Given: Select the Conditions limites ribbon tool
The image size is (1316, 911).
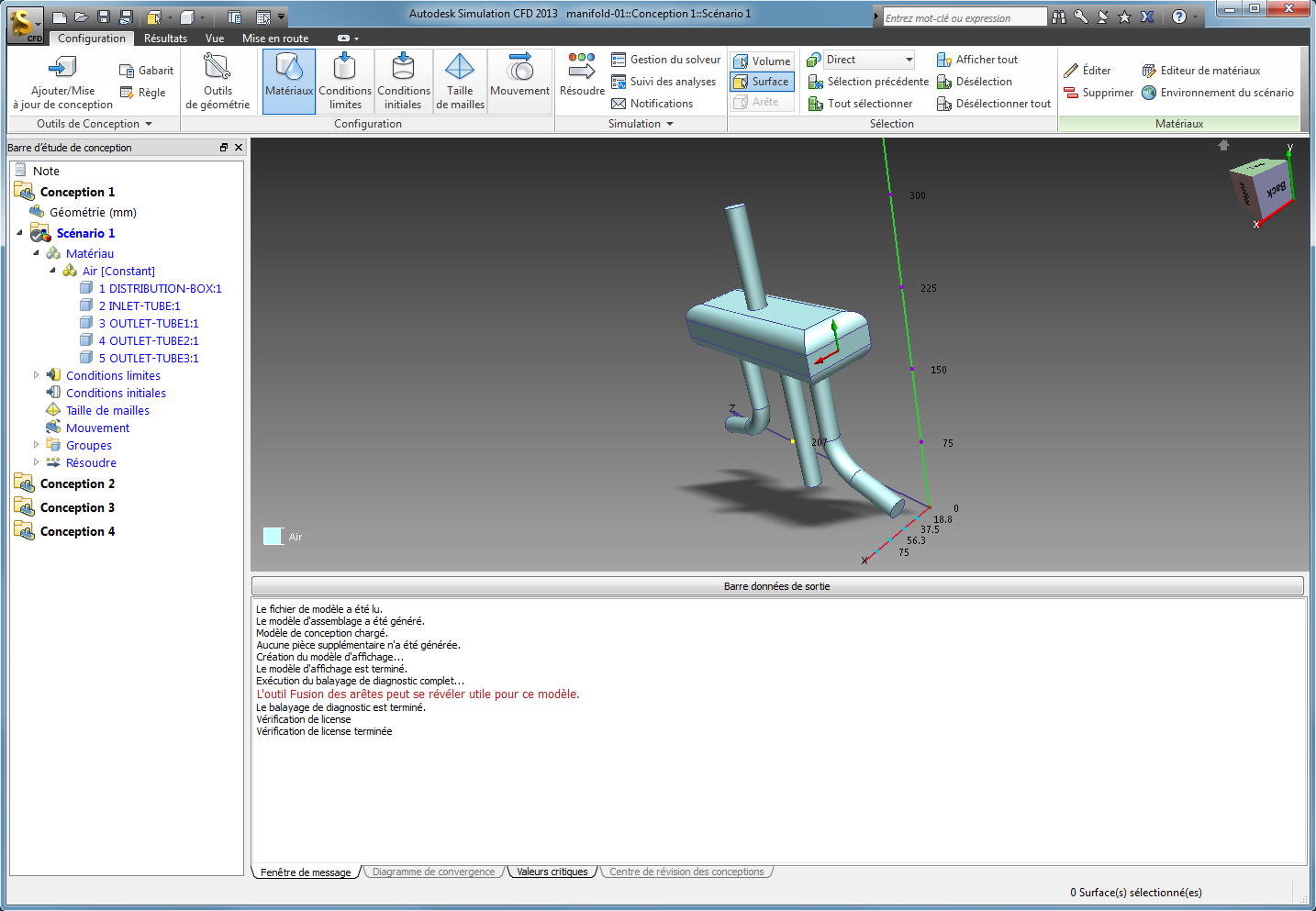Looking at the screenshot, I should 345,81.
